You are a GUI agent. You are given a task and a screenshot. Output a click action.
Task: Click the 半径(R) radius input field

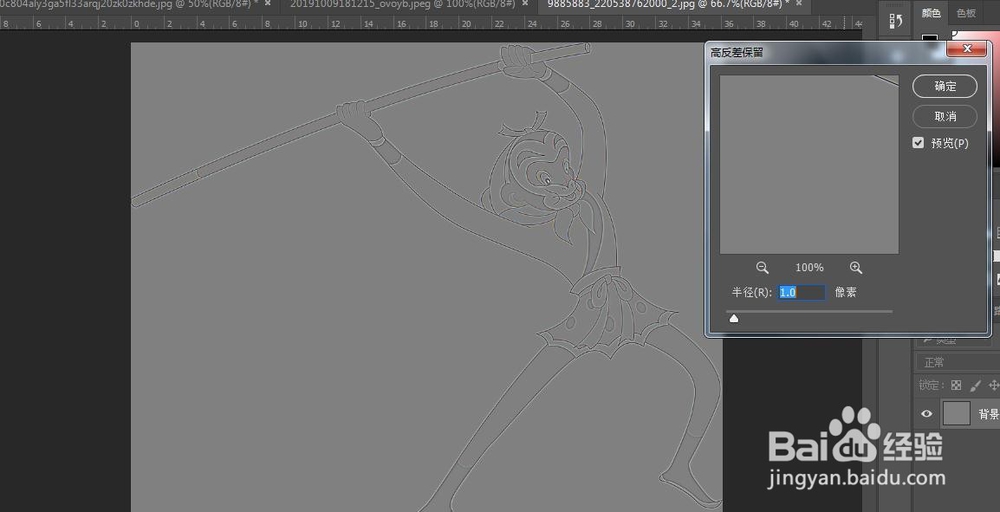(801, 292)
